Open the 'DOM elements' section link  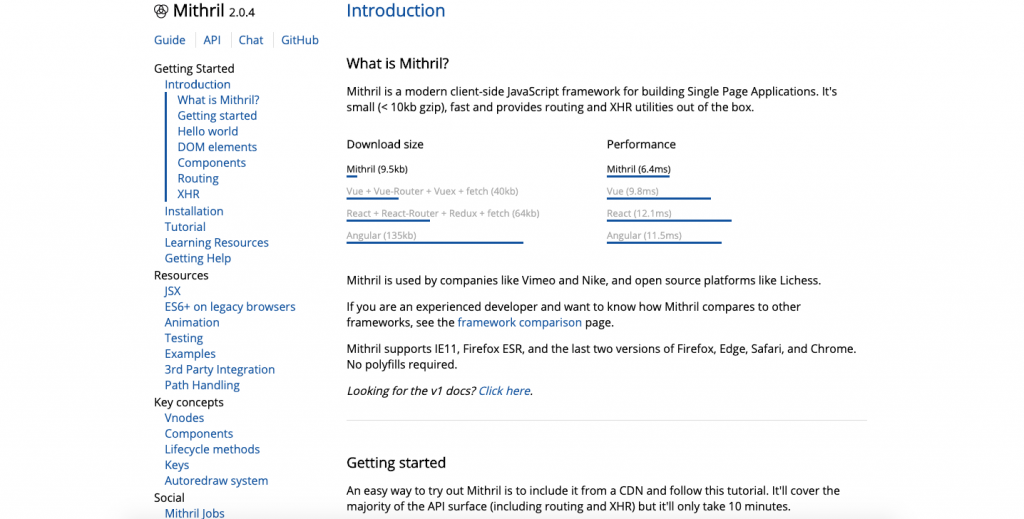click(x=217, y=147)
